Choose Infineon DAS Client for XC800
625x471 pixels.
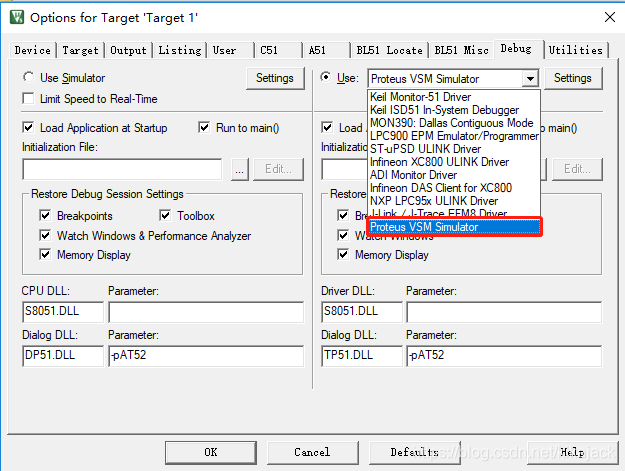click(x=454, y=188)
